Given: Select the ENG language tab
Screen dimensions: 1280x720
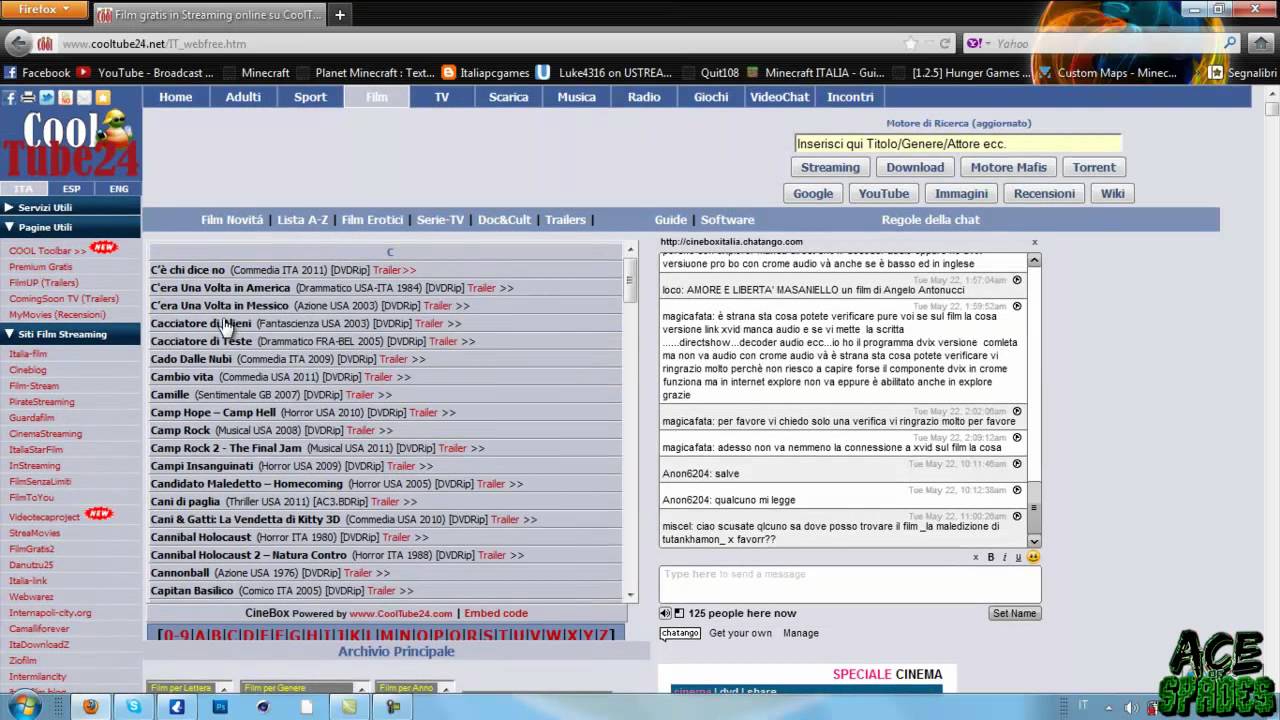Looking at the screenshot, I should tap(119, 188).
